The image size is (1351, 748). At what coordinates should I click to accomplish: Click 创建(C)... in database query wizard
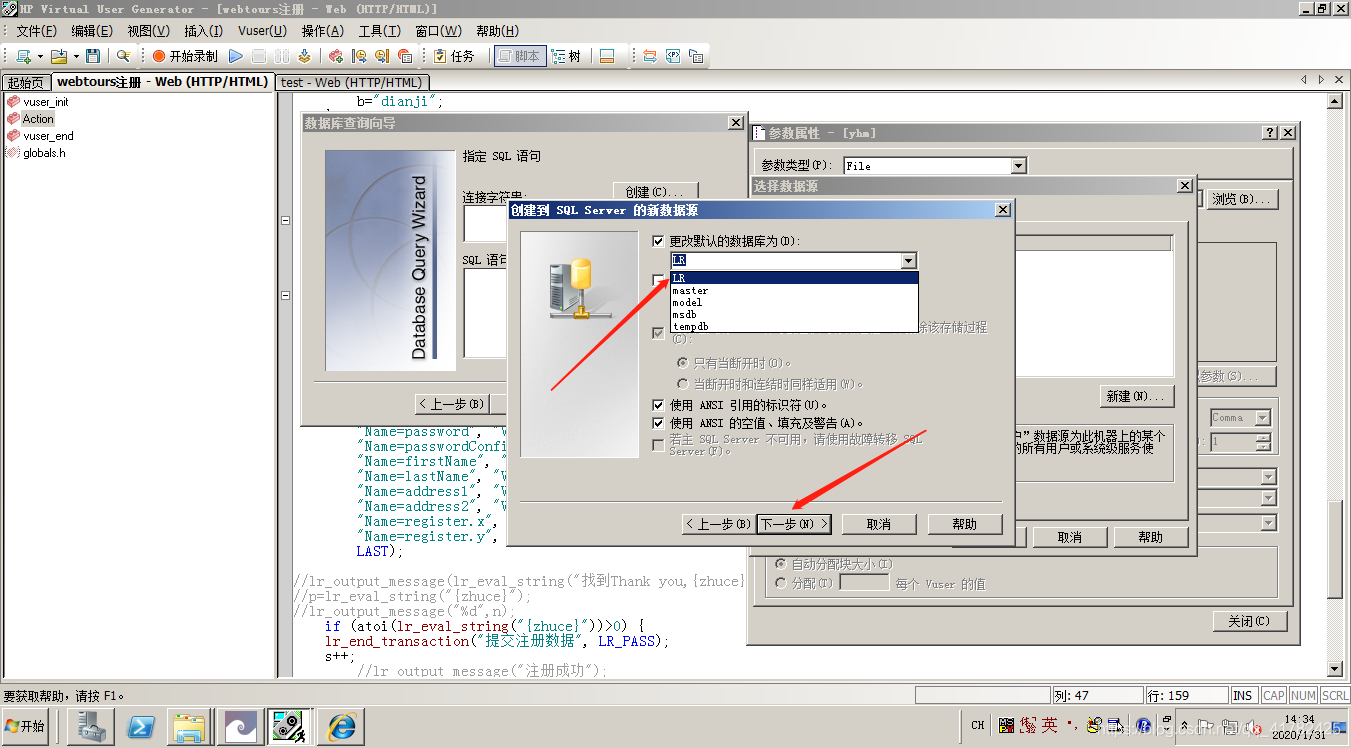click(x=655, y=191)
